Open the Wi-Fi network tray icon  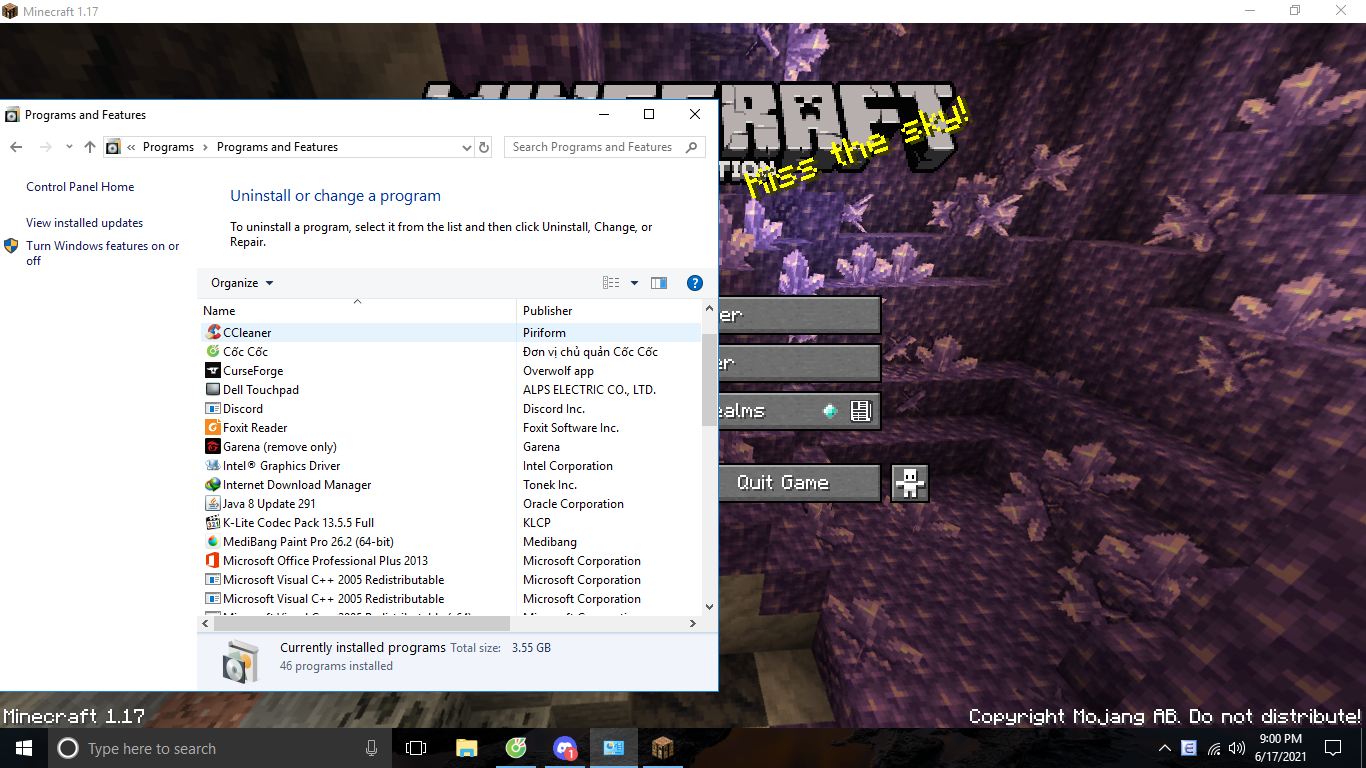point(1214,748)
